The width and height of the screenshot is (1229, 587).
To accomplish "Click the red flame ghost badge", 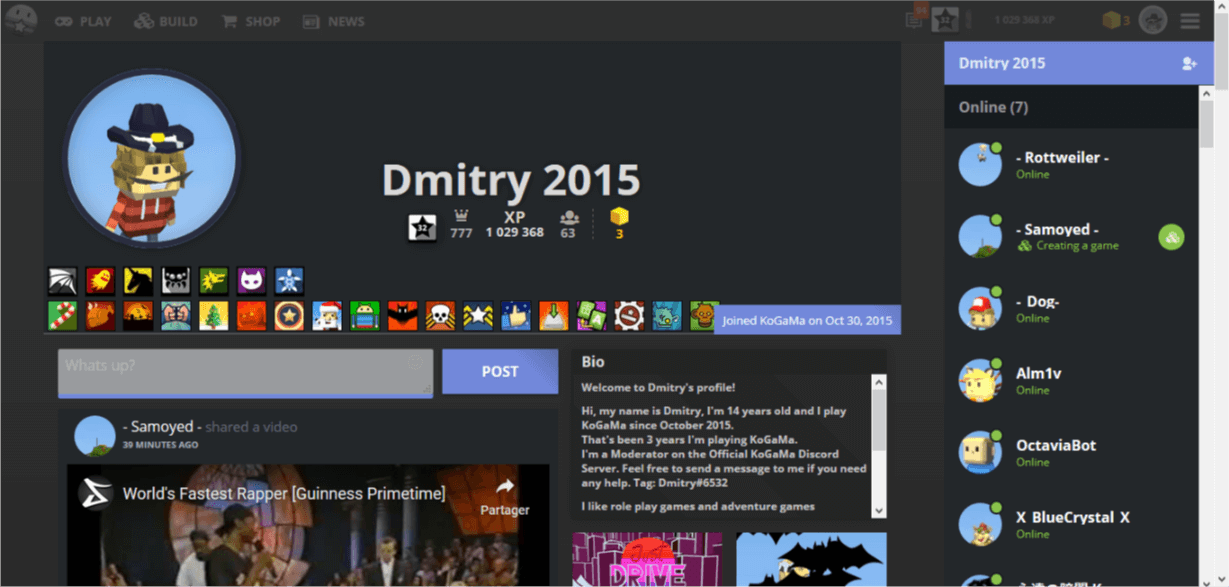I will [100, 281].
